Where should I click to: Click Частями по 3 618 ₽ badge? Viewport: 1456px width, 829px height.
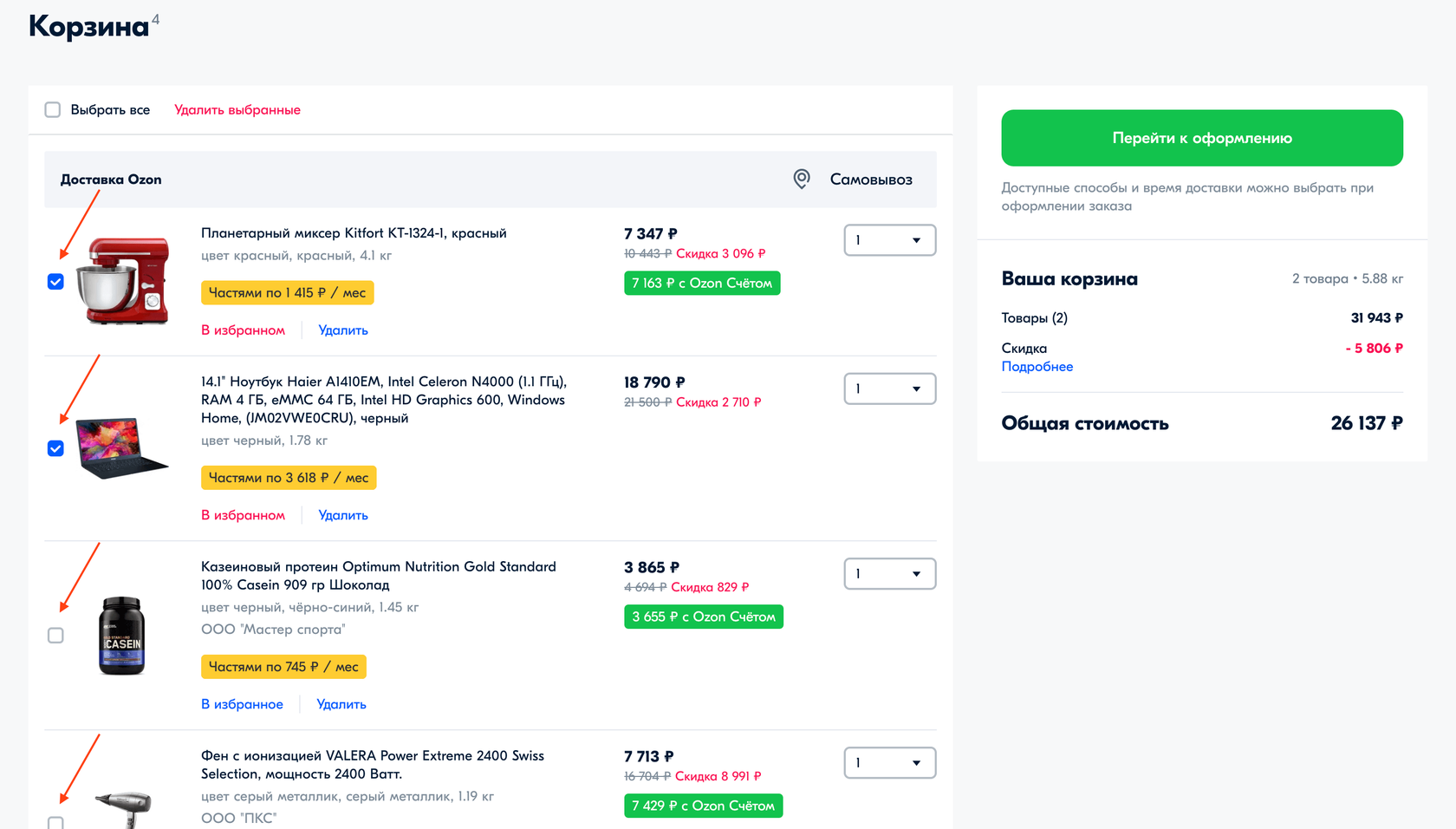[289, 478]
